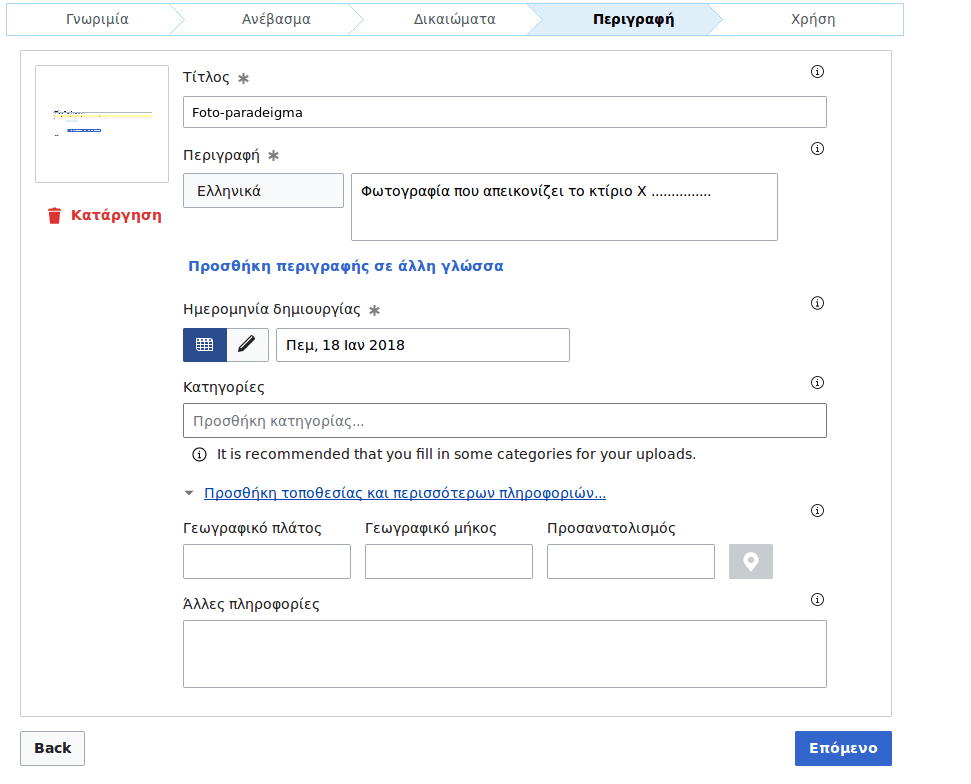Select the Ανέβασμα step tab
Viewport: 971px width, 784px height.
point(276,19)
